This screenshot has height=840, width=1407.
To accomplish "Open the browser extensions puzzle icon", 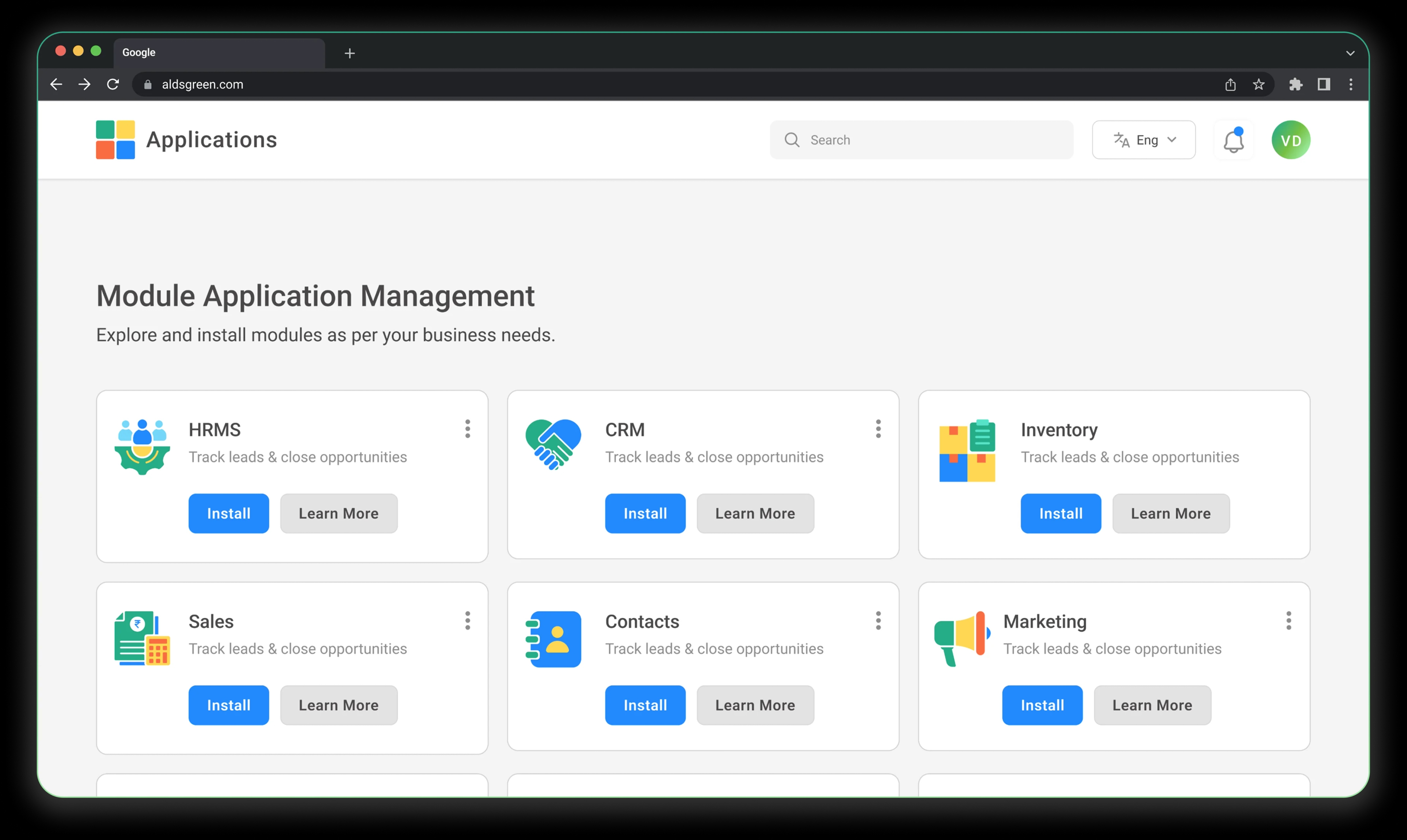I will tap(1296, 84).
